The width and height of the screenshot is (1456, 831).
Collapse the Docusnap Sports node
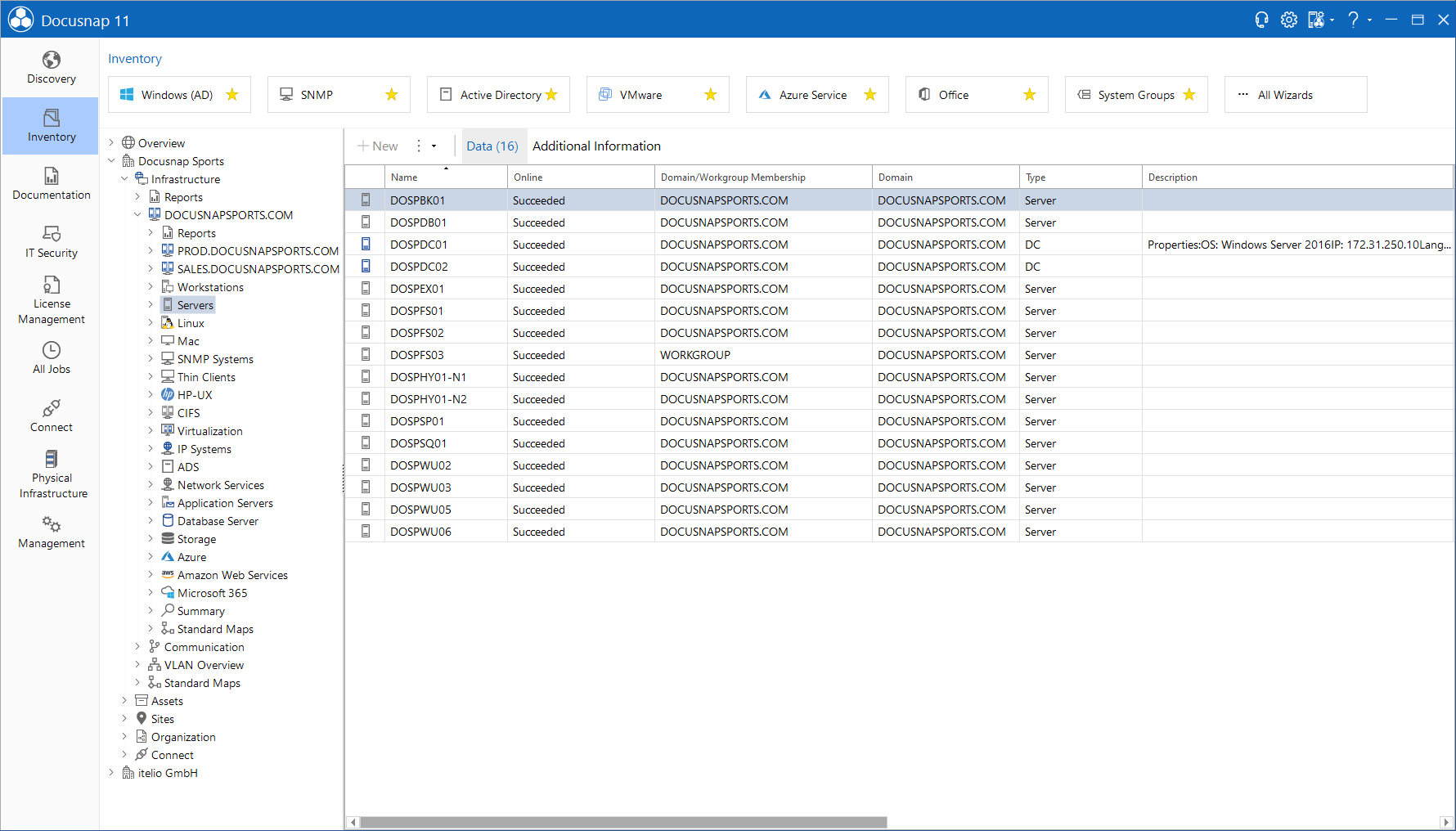click(111, 161)
